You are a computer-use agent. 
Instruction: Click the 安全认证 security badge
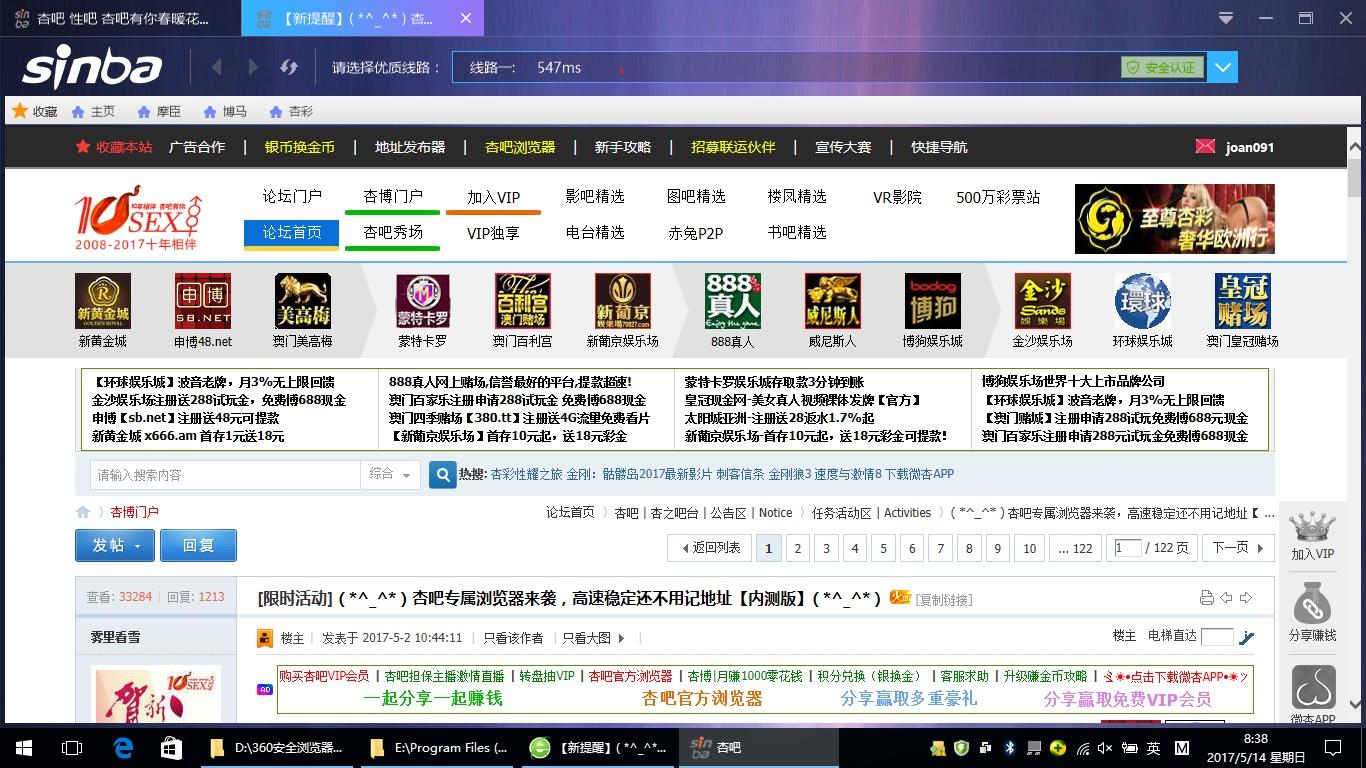tap(1162, 67)
